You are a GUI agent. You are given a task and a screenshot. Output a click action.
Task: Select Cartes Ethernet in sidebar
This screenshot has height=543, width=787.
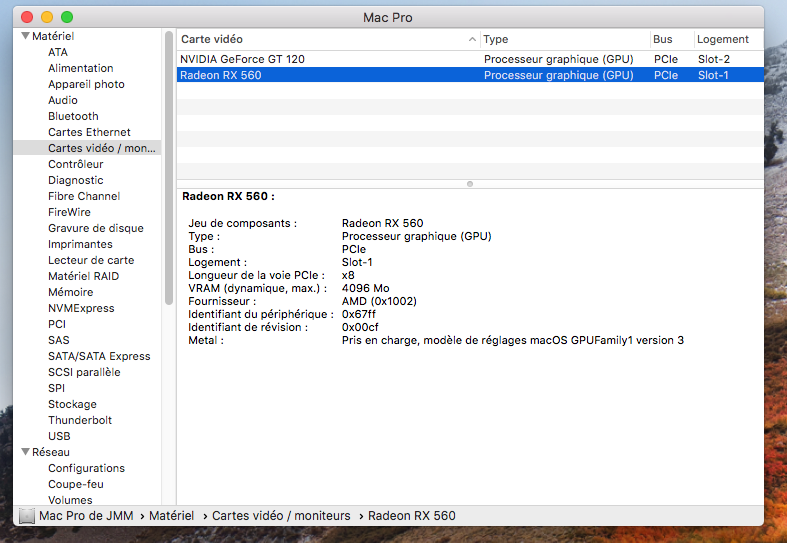click(x=89, y=132)
